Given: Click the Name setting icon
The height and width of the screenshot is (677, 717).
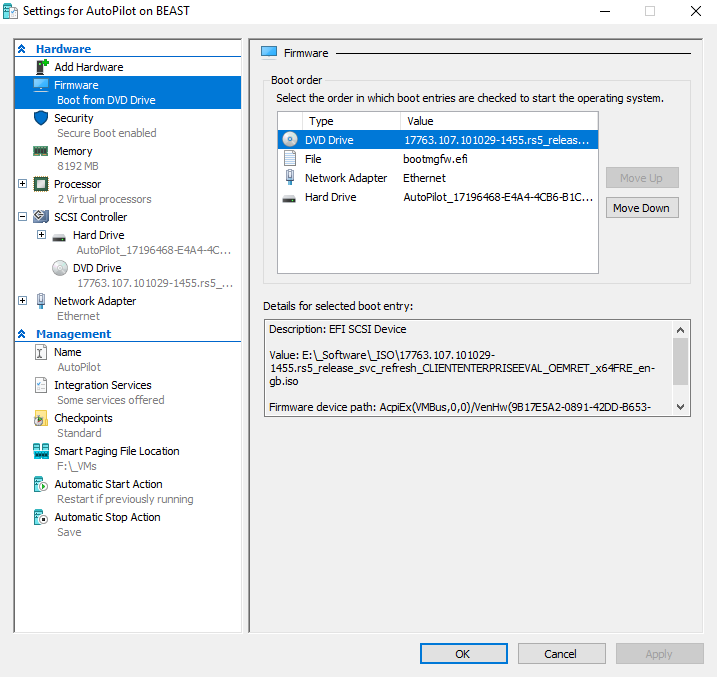Looking at the screenshot, I should click(x=41, y=352).
